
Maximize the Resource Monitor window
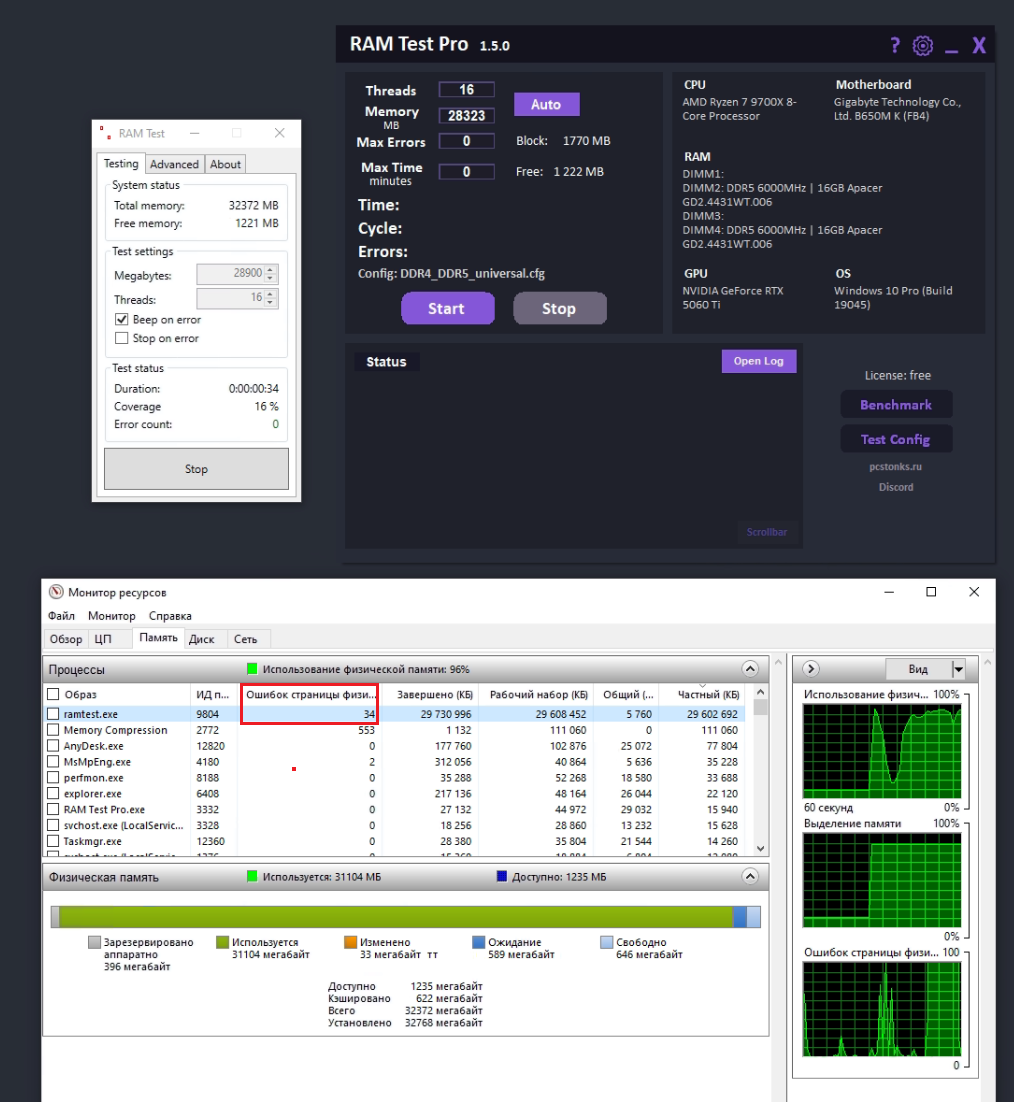[931, 592]
